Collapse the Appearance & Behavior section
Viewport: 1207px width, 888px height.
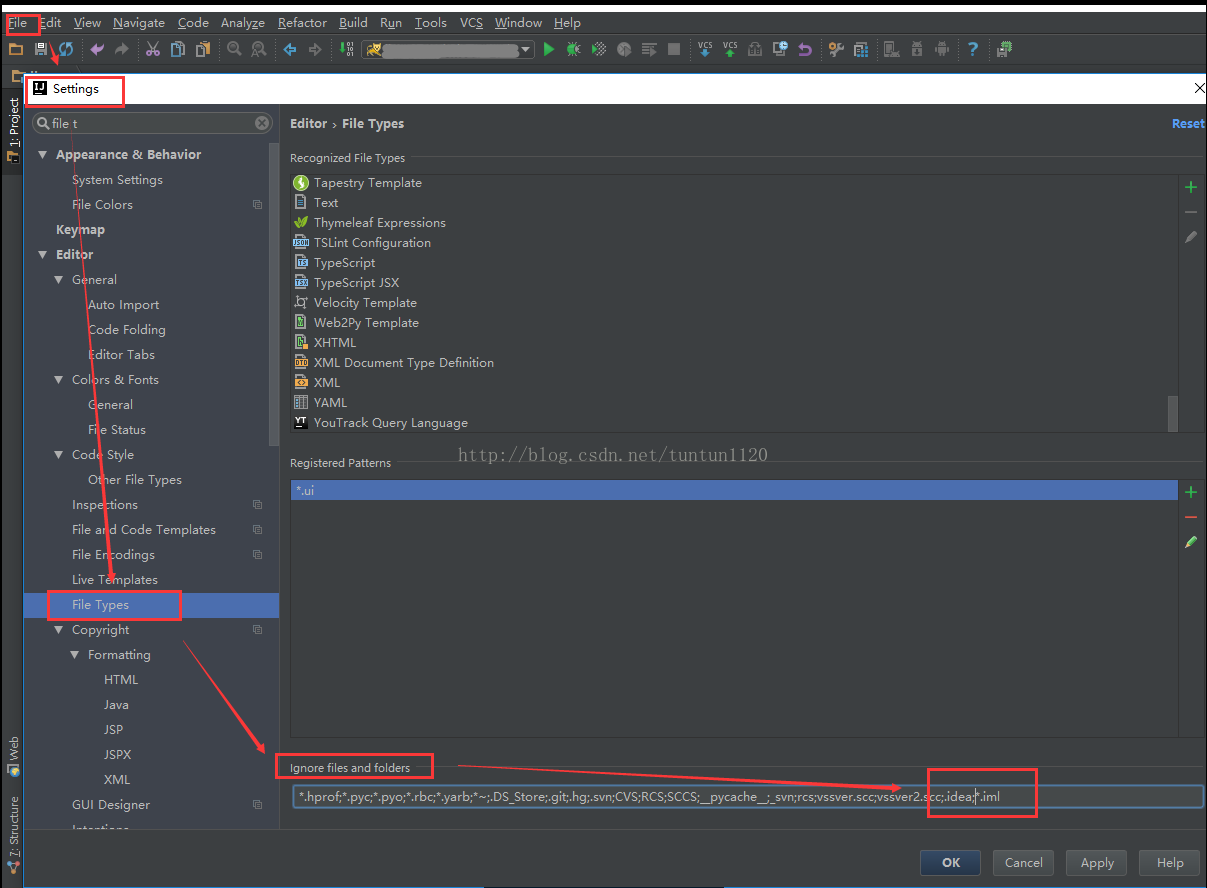coord(43,155)
